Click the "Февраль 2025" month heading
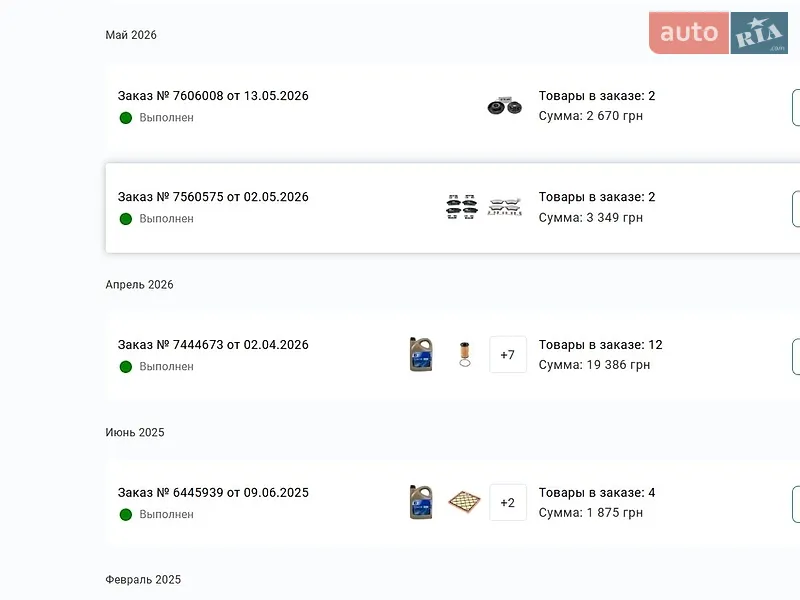This screenshot has width=800, height=600. 143,580
